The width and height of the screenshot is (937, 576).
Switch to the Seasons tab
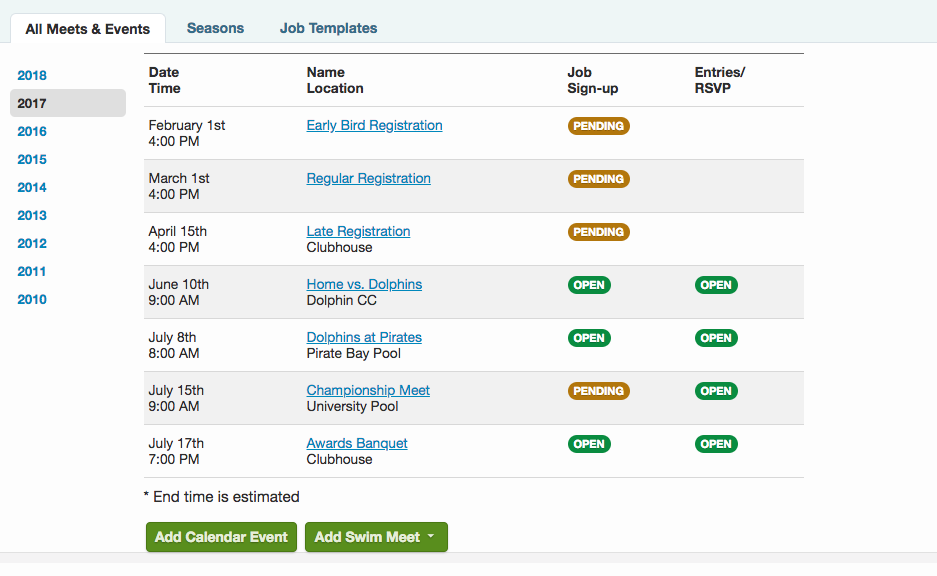click(215, 28)
